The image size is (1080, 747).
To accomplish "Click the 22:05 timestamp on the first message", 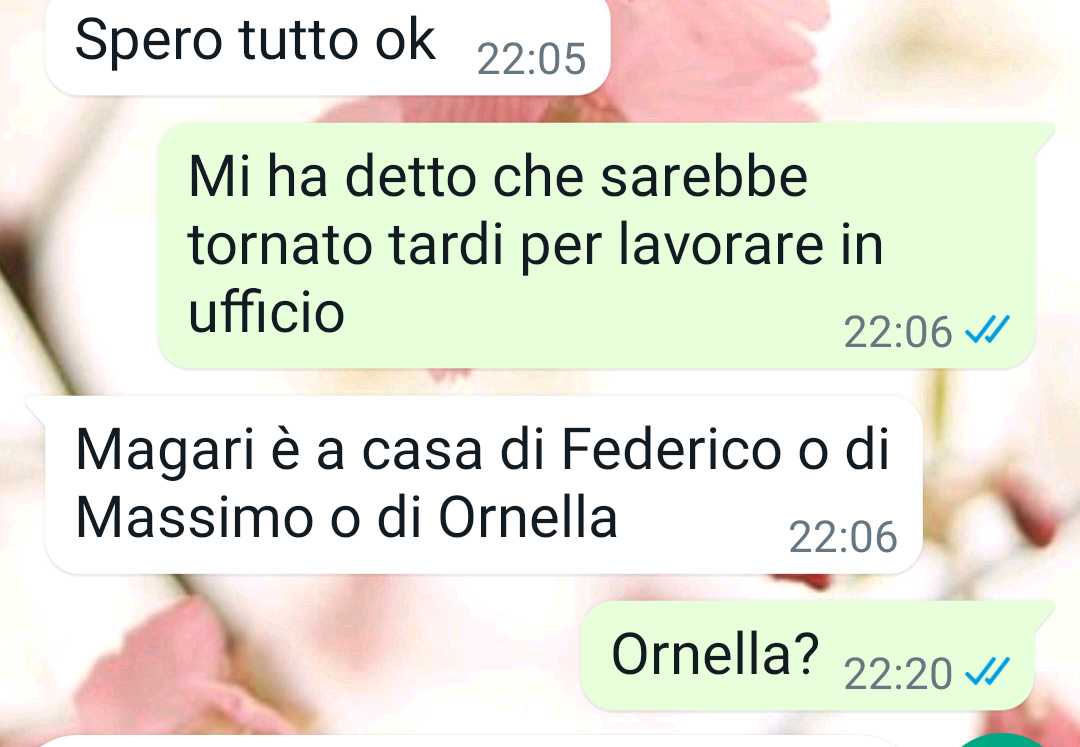I will [x=531, y=59].
